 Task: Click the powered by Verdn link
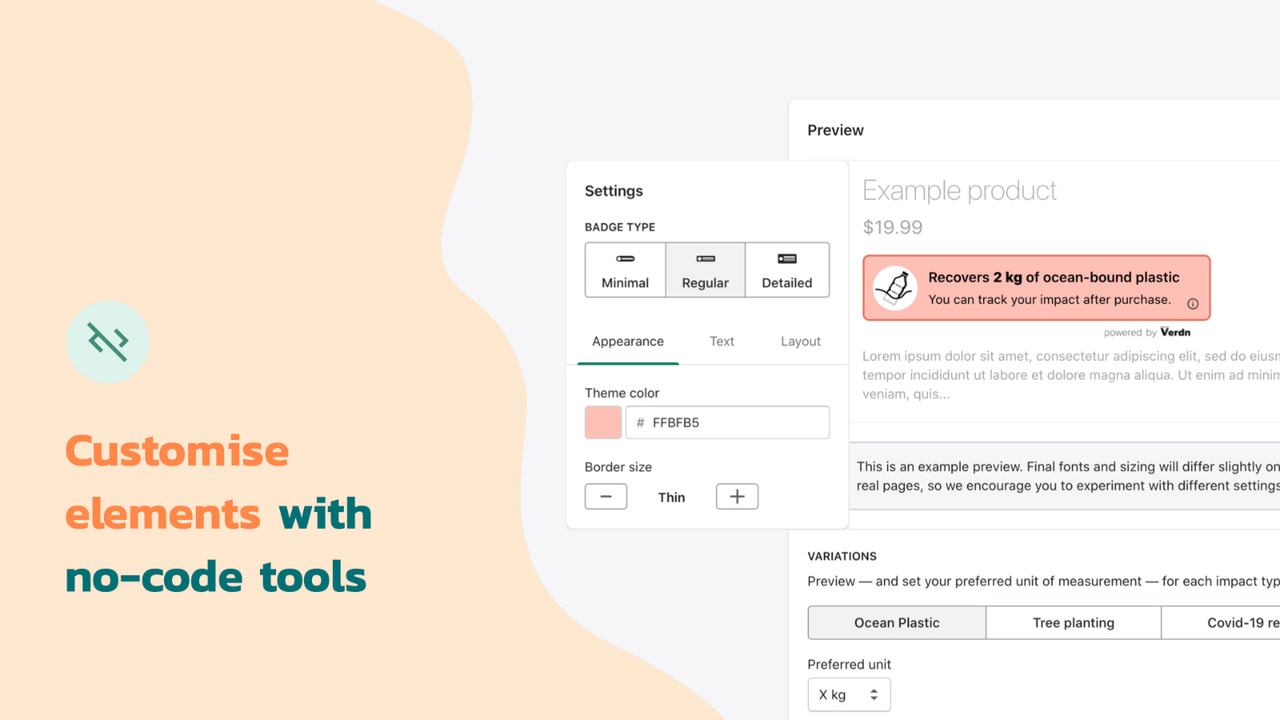(1150, 332)
